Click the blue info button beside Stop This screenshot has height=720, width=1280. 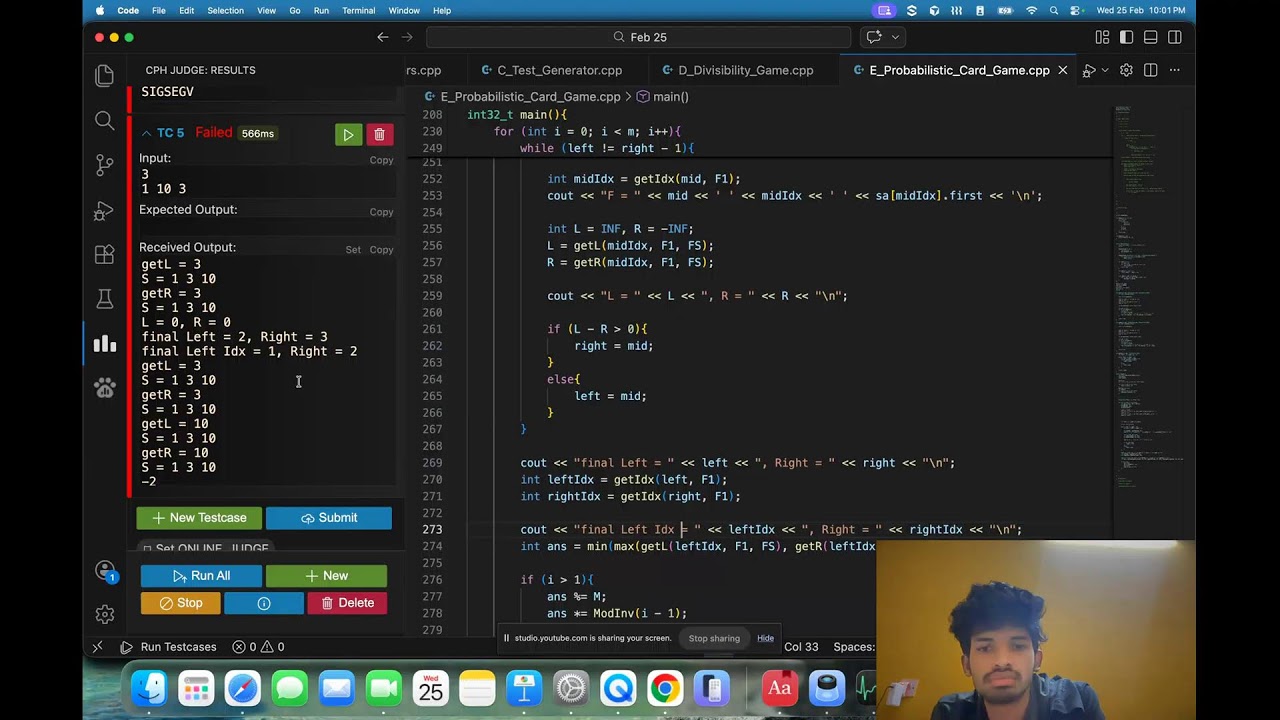264,603
